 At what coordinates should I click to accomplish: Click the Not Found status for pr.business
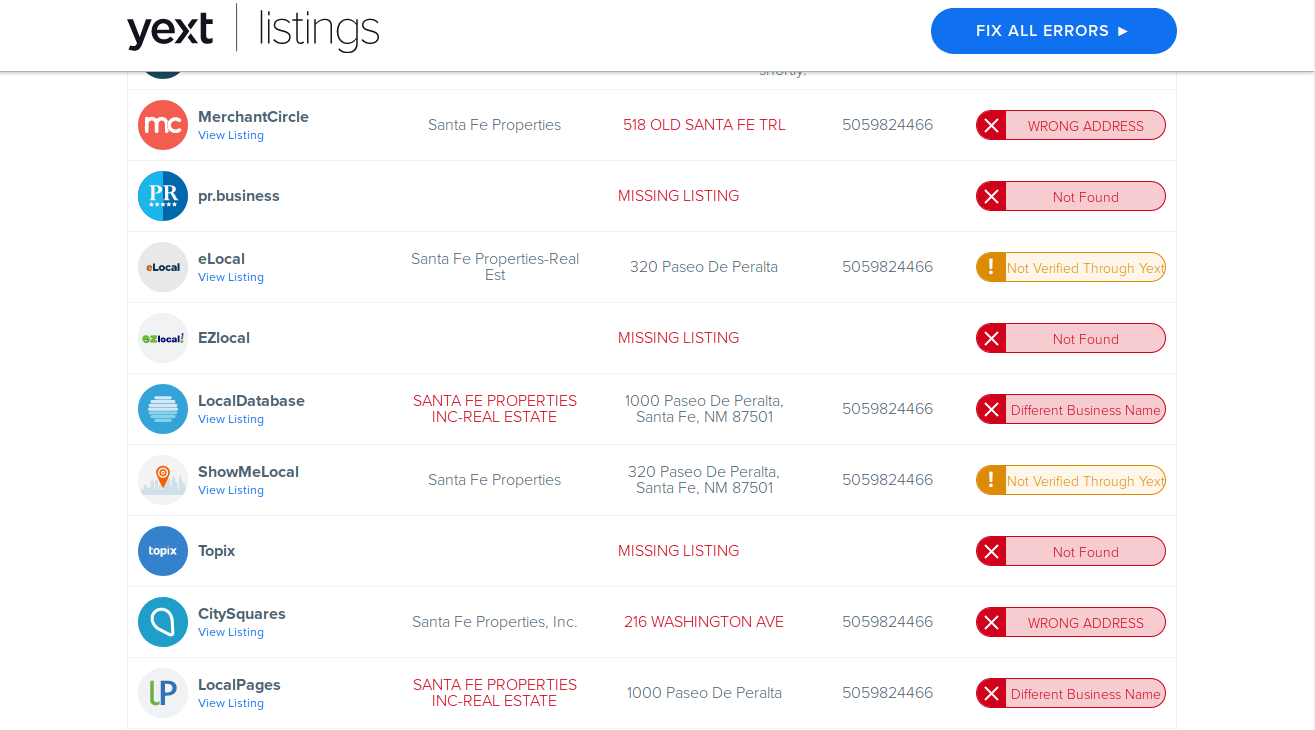(x=1071, y=196)
